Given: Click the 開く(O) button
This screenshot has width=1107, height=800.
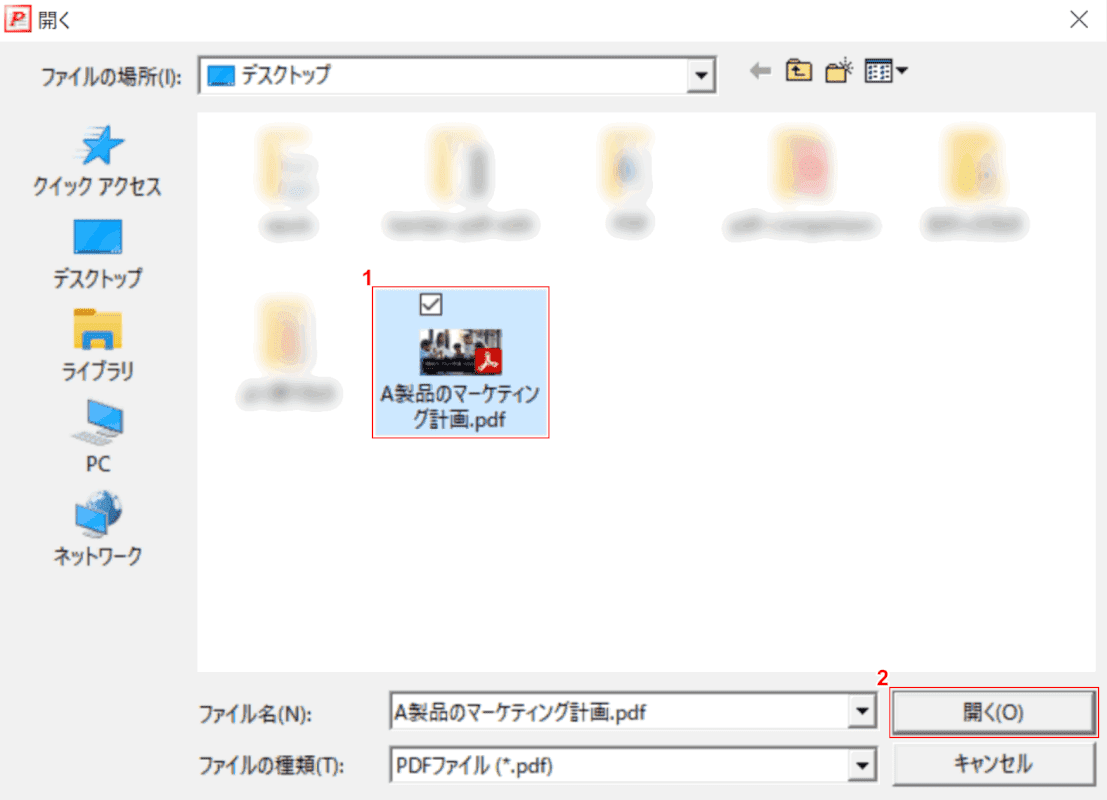Looking at the screenshot, I should tap(993, 712).
